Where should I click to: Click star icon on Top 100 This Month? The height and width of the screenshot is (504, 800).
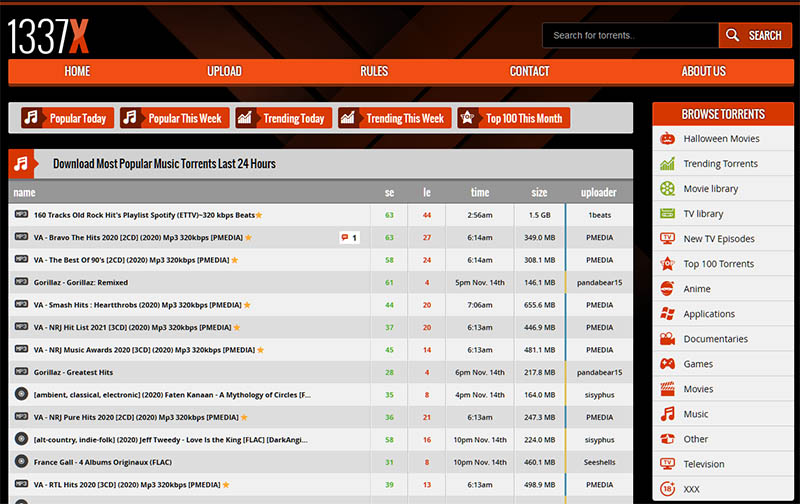point(467,117)
